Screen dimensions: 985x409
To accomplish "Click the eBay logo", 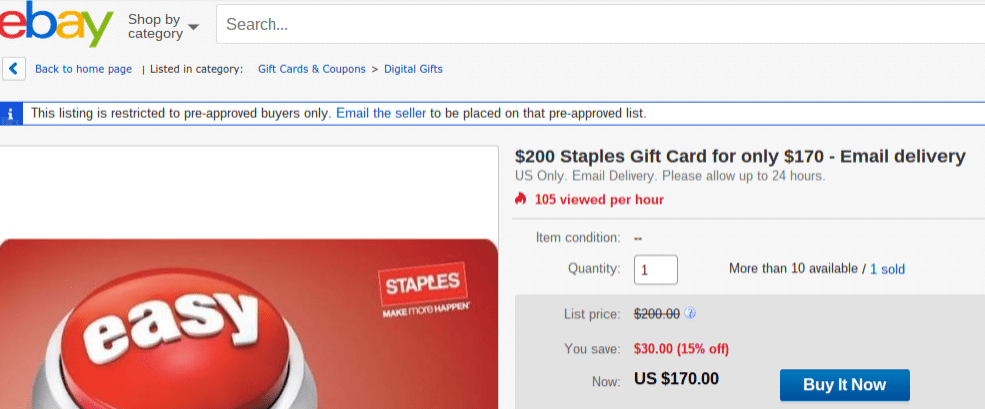I will (57, 25).
